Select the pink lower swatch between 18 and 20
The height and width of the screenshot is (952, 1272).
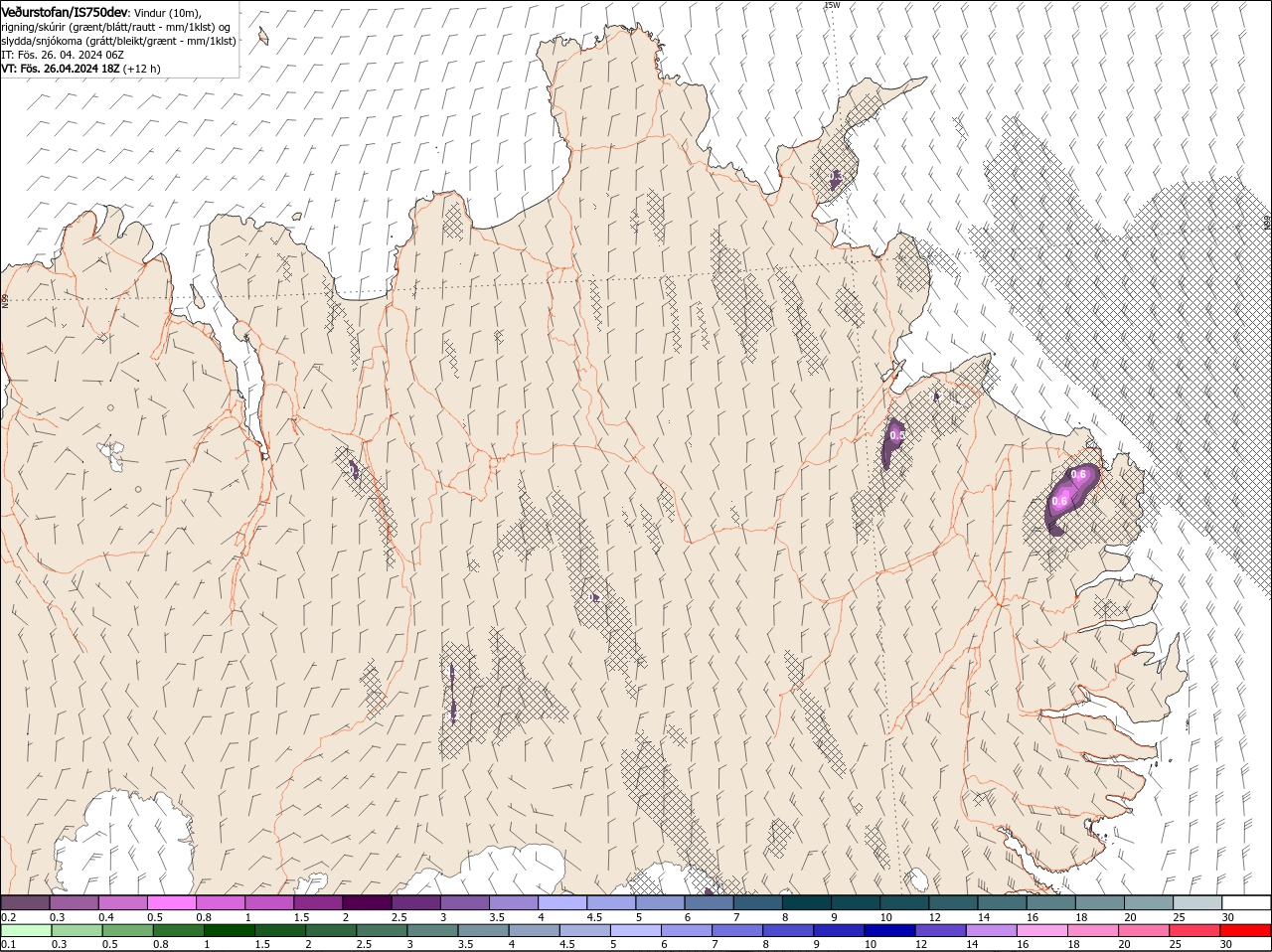point(1094,930)
